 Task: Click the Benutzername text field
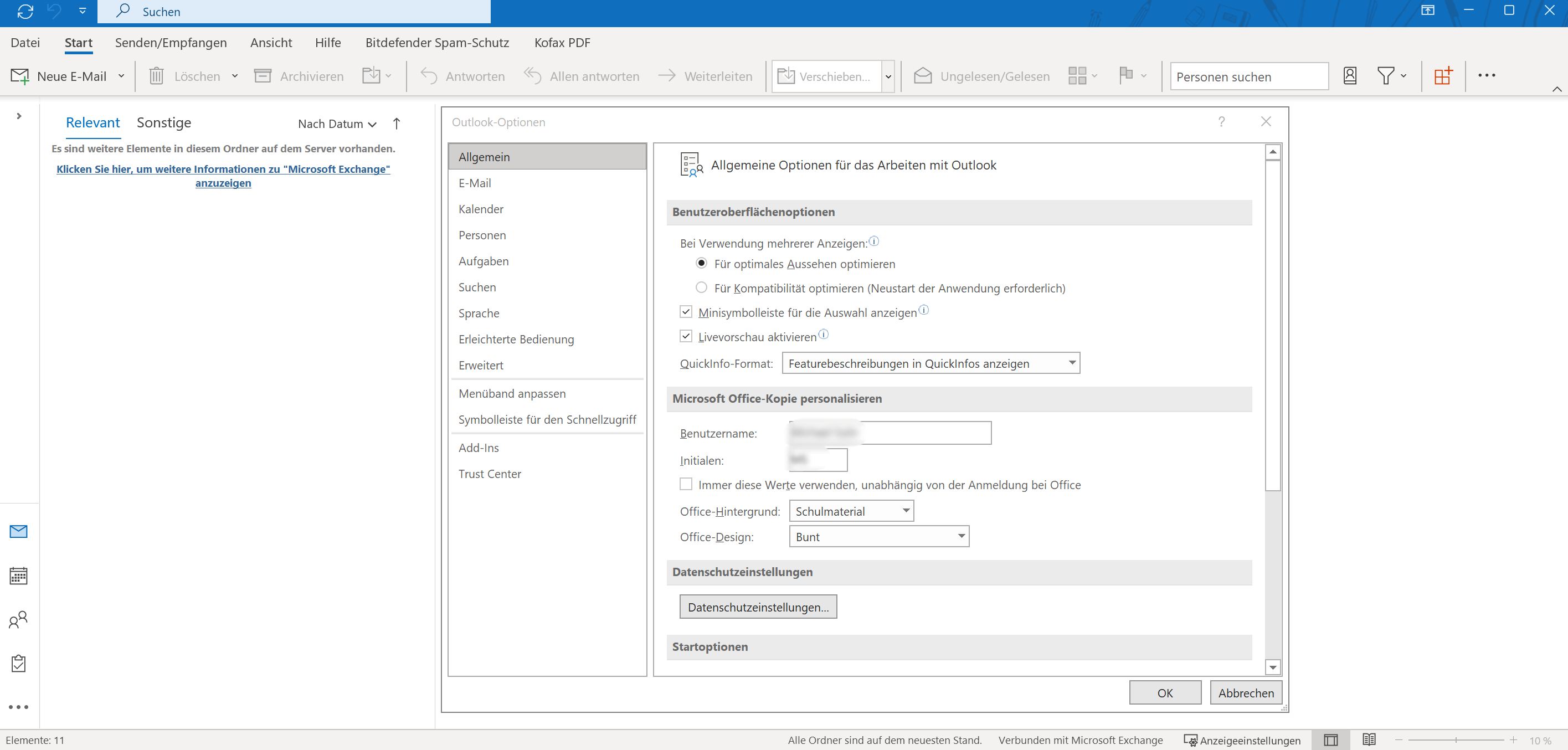click(x=891, y=433)
